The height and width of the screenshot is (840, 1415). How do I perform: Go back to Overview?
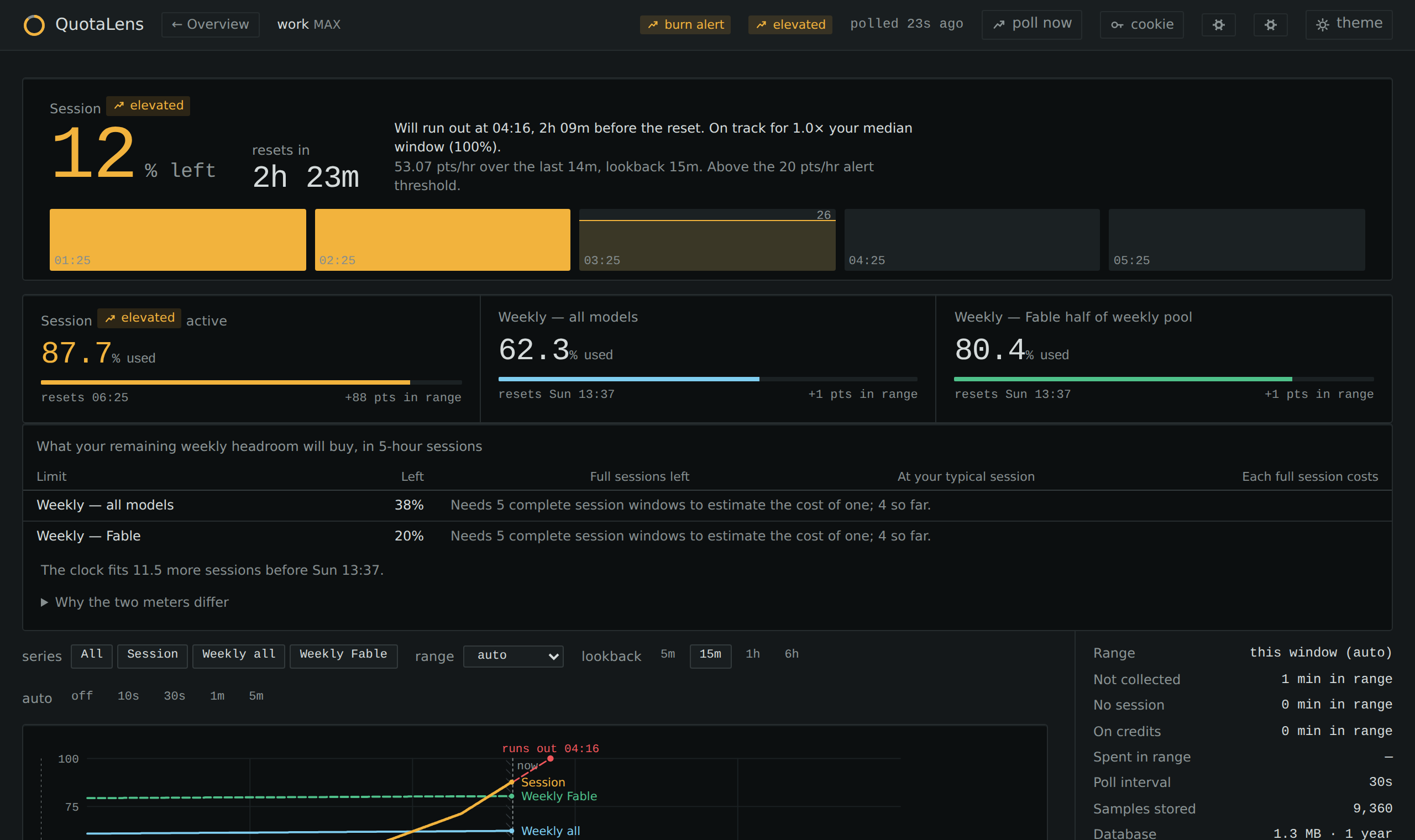tap(210, 24)
